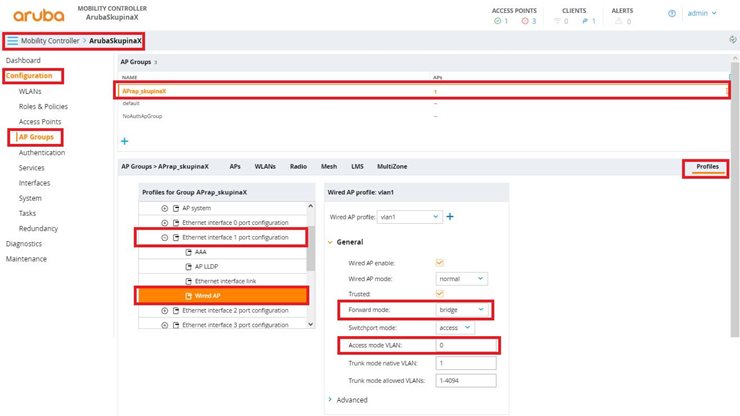This screenshot has width=740, height=416.
Task: Open Redundancy in the sidebar
Action: tap(38, 229)
